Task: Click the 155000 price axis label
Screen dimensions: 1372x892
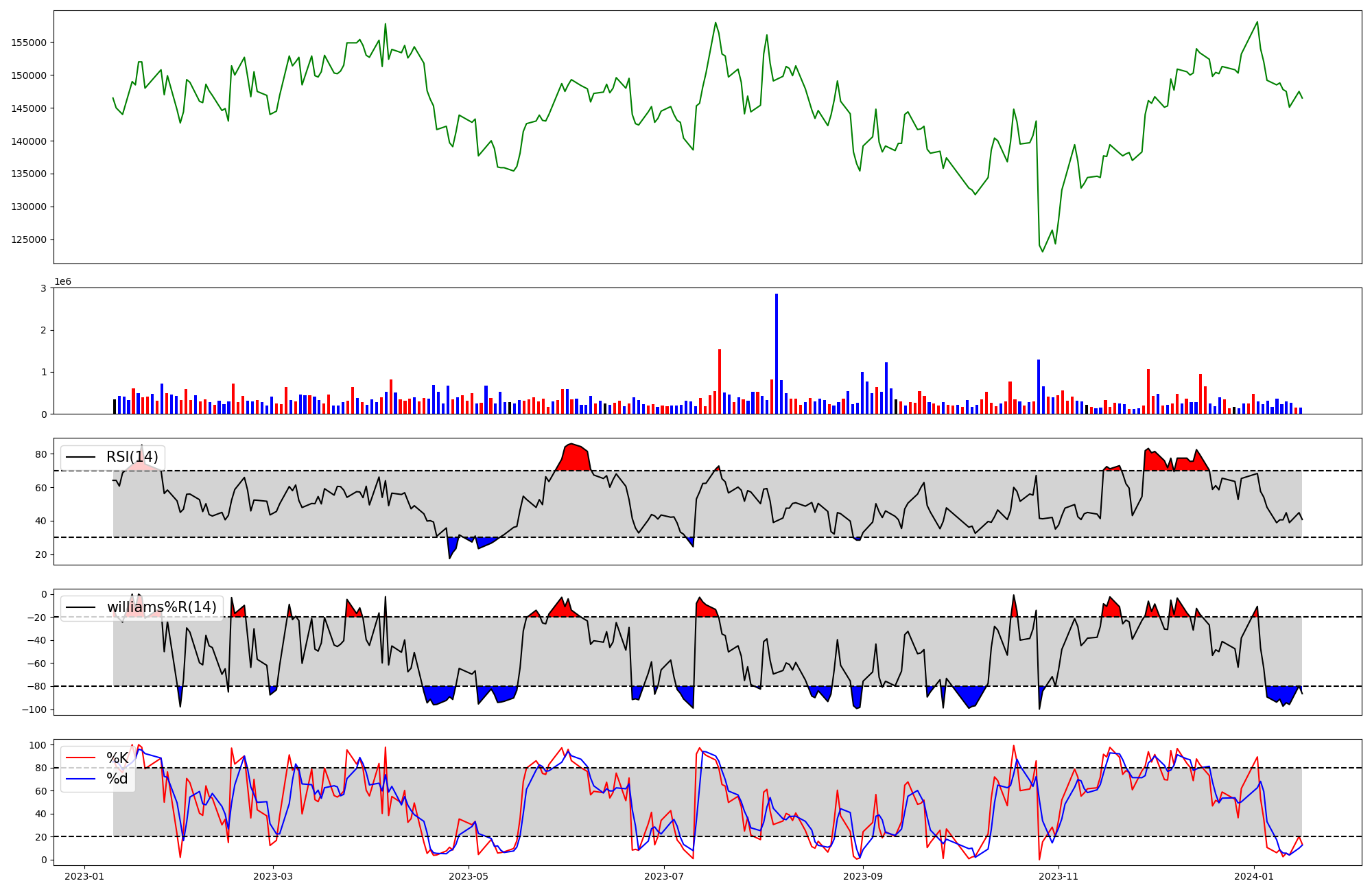Action: point(29,43)
